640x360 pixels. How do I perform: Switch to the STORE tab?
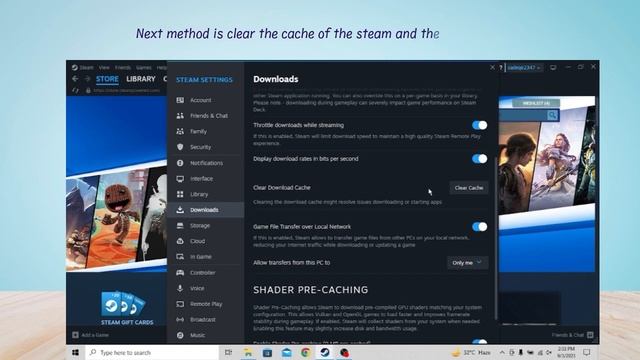tap(107, 79)
